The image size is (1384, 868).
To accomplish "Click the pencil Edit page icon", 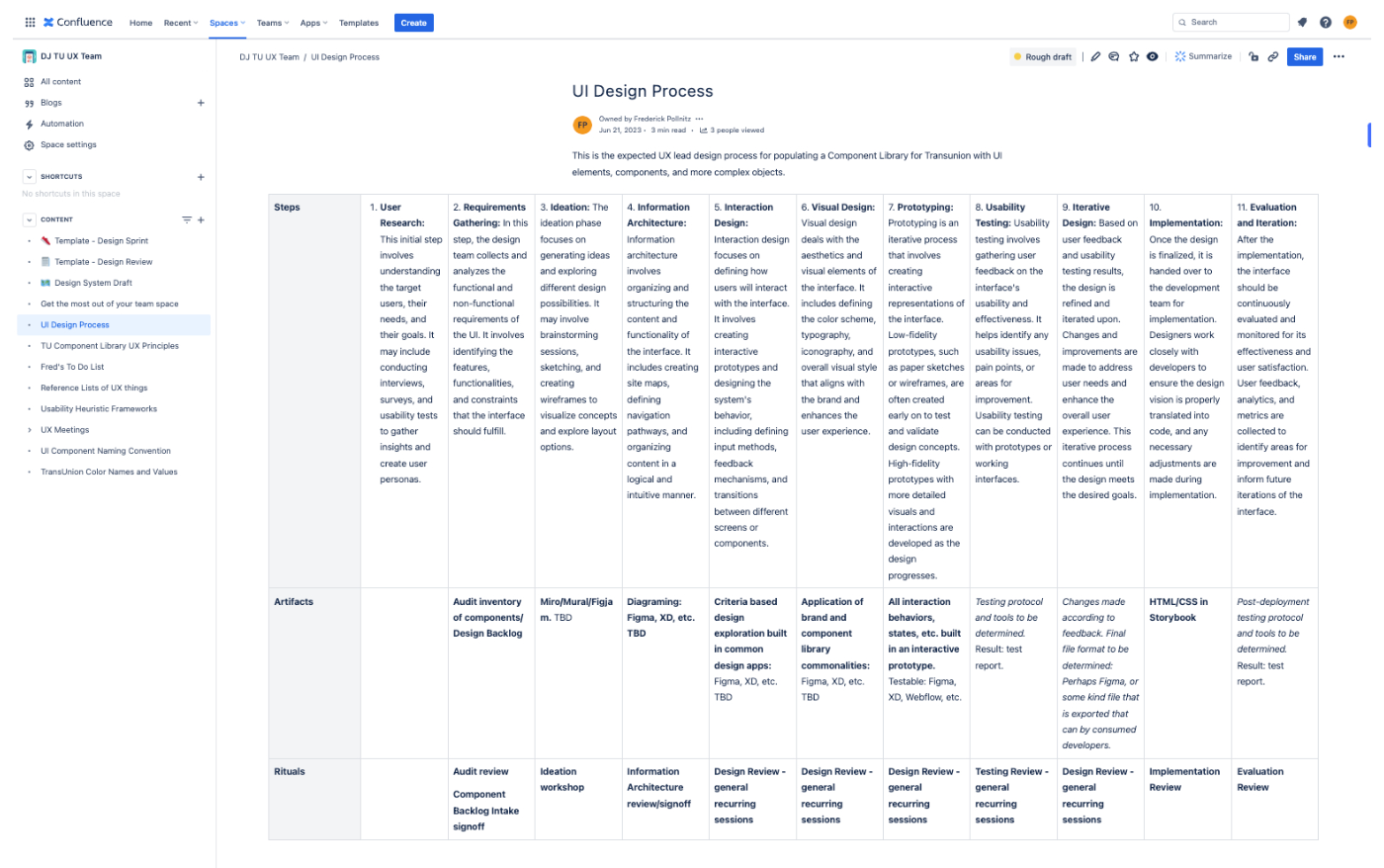I will tap(1095, 57).
